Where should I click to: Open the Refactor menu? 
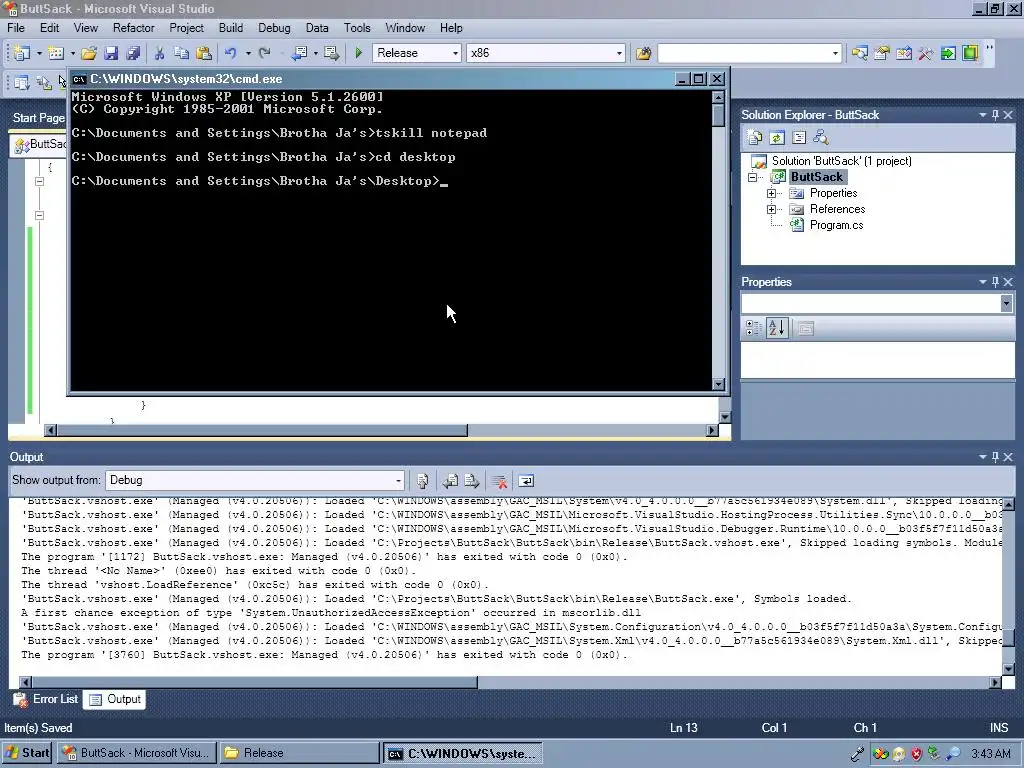pyautogui.click(x=134, y=28)
